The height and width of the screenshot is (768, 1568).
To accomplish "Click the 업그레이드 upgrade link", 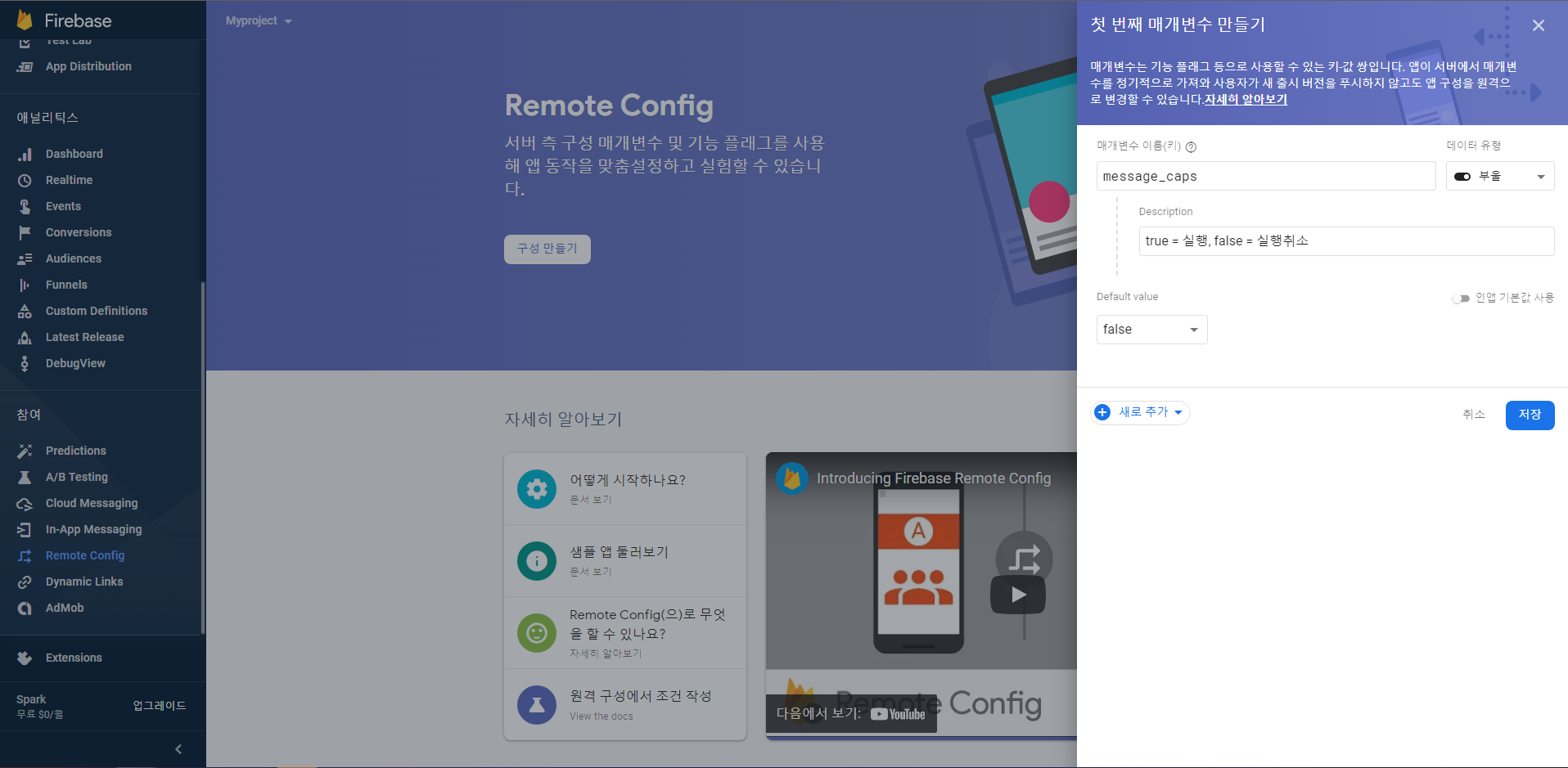I will pyautogui.click(x=160, y=706).
